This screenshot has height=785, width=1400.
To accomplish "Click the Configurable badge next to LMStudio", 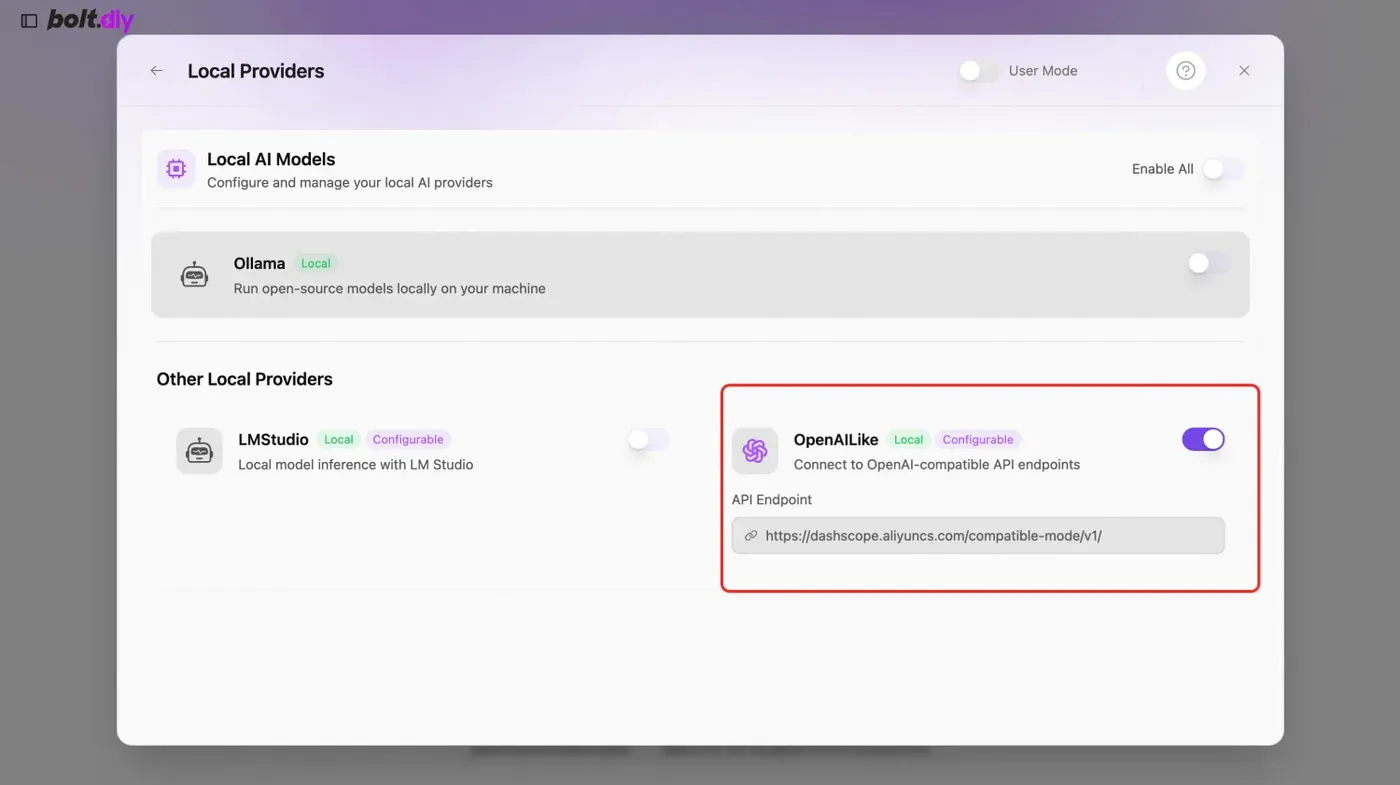I will pos(408,440).
